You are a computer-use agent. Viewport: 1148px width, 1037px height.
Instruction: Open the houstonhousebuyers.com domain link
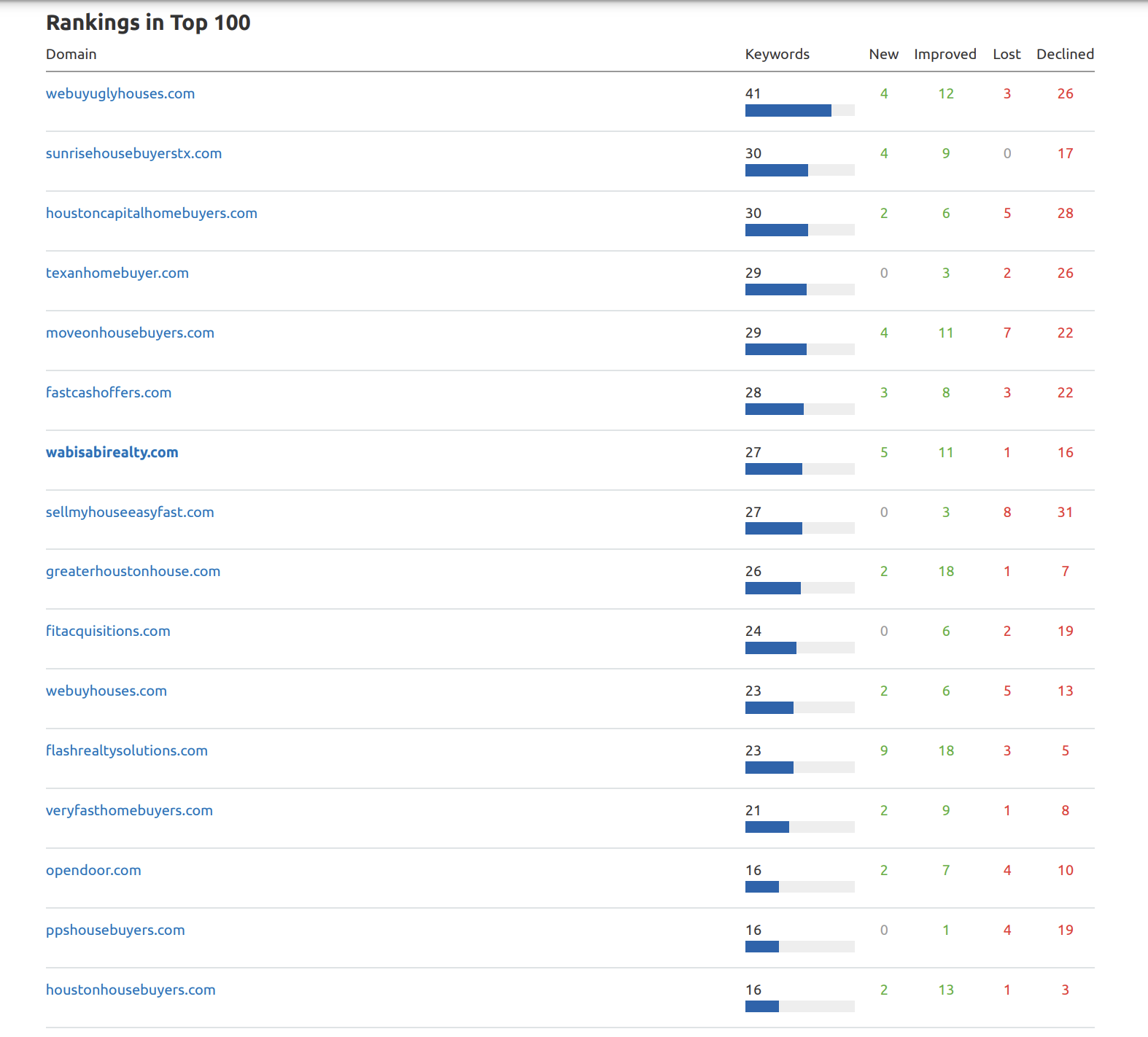pos(131,990)
